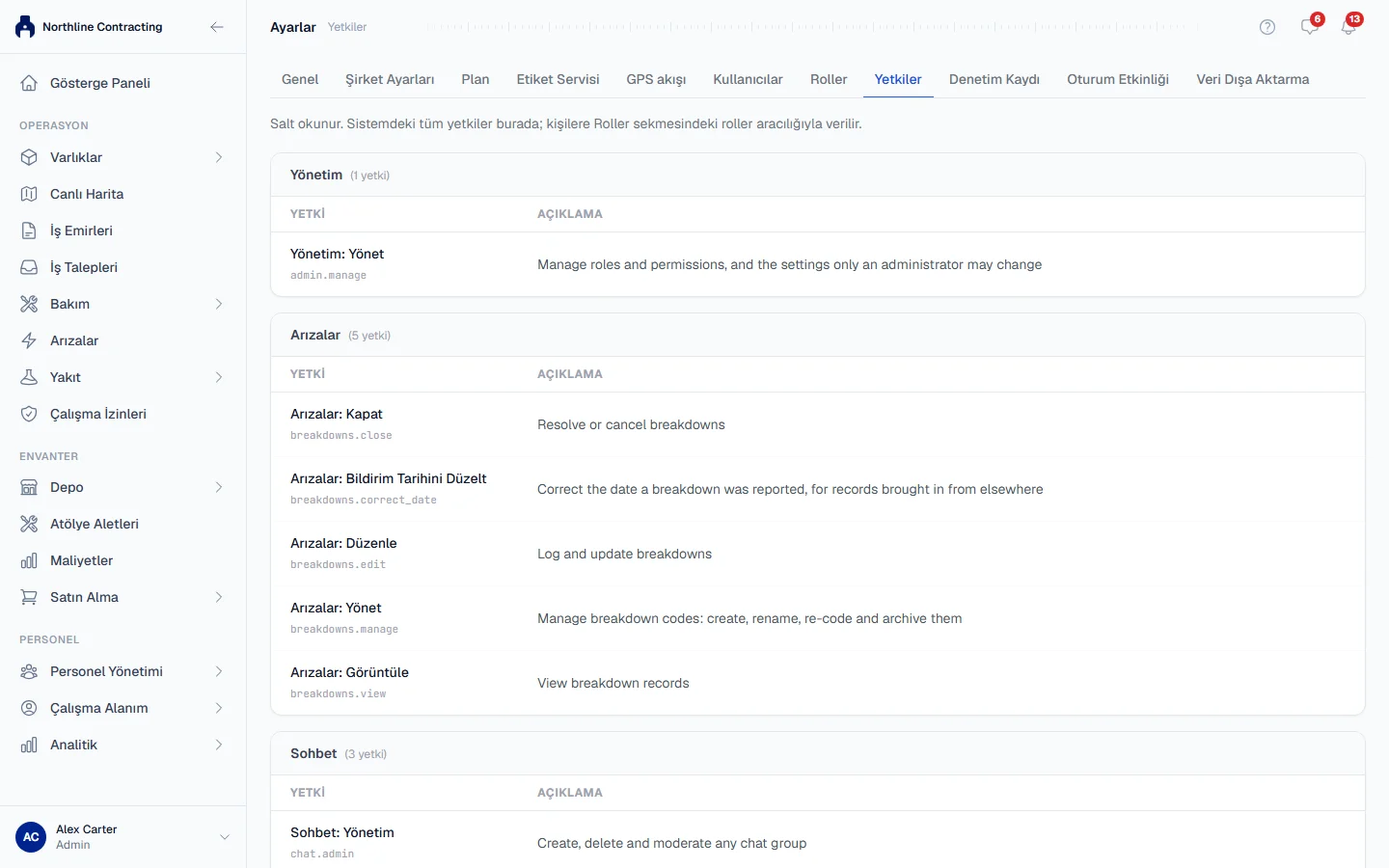Click the Personel Yönetimi people icon

tap(29, 671)
